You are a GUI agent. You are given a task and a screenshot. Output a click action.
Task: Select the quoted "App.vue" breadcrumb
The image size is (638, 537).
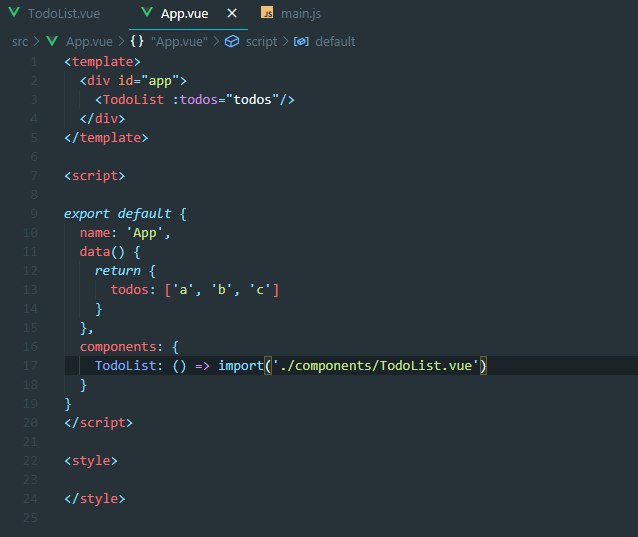[x=179, y=41]
